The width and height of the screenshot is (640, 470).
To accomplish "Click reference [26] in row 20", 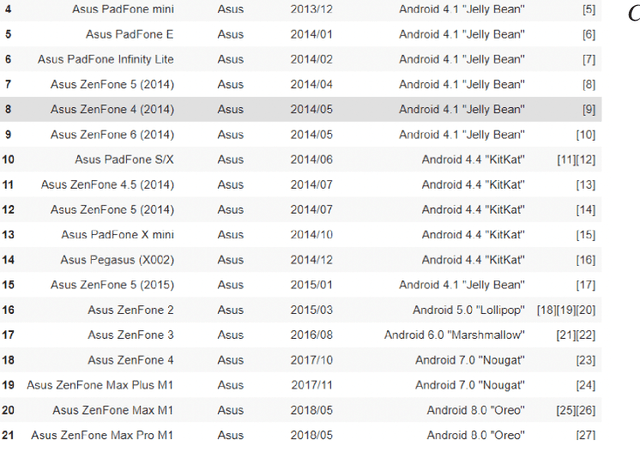I will click(585, 410).
